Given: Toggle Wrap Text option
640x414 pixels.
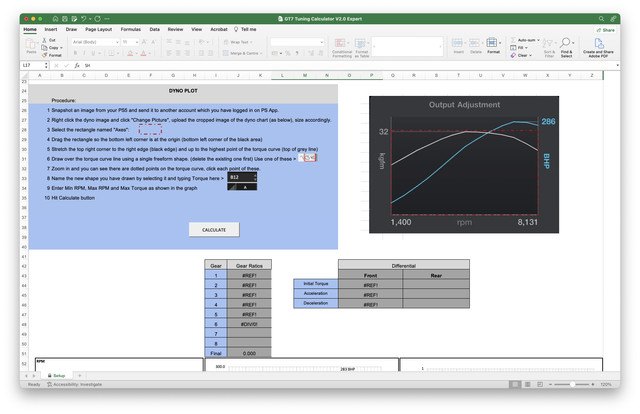Looking at the screenshot, I should tap(238, 42).
